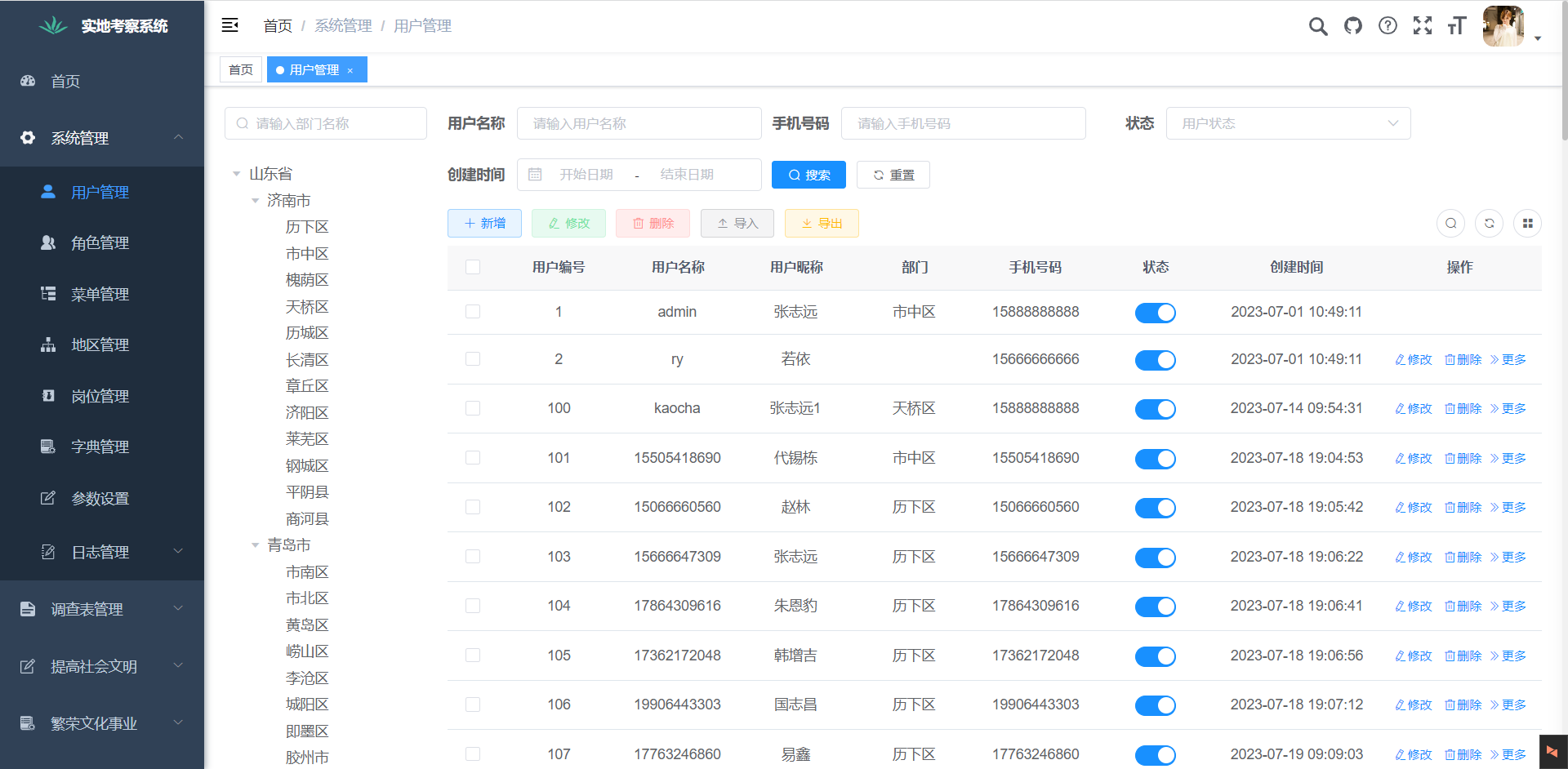Open the help question-mark icon
This screenshot has width=1568, height=769.
[1388, 26]
